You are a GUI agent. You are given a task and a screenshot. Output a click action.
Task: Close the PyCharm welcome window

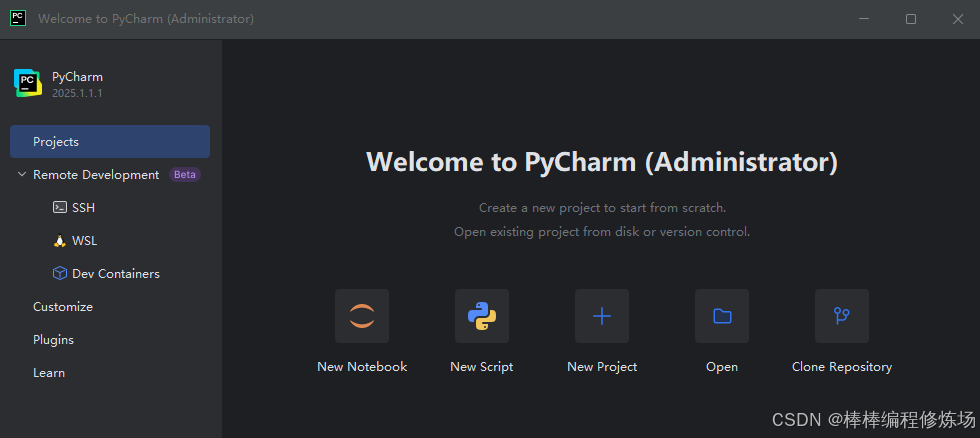pyautogui.click(x=958, y=19)
